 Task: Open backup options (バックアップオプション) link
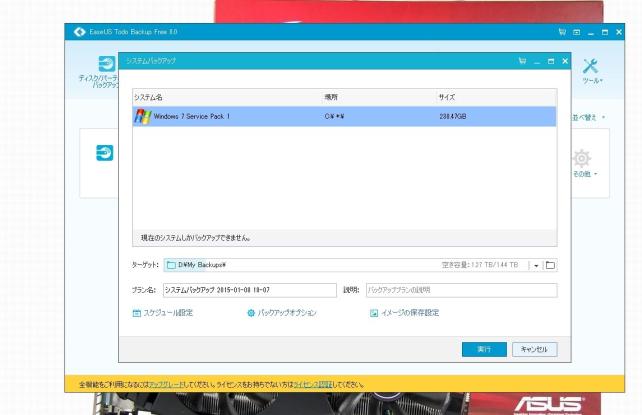click(x=287, y=313)
